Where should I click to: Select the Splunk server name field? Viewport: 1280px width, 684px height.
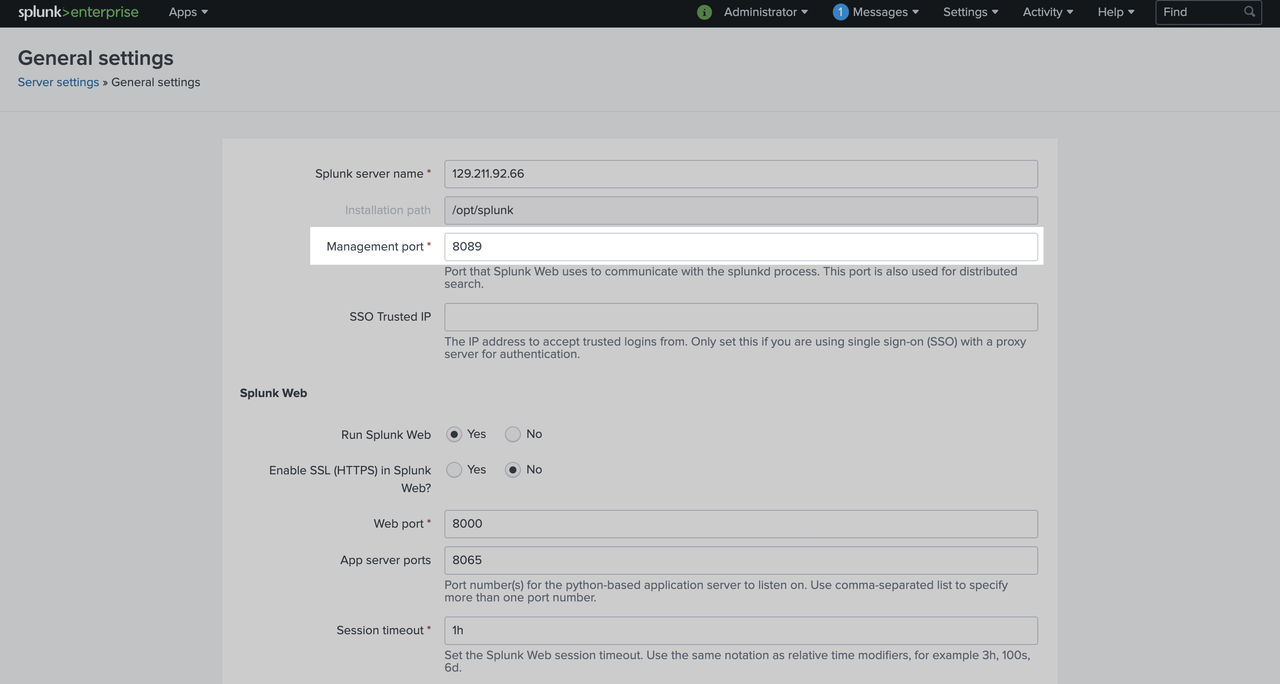tap(740, 173)
